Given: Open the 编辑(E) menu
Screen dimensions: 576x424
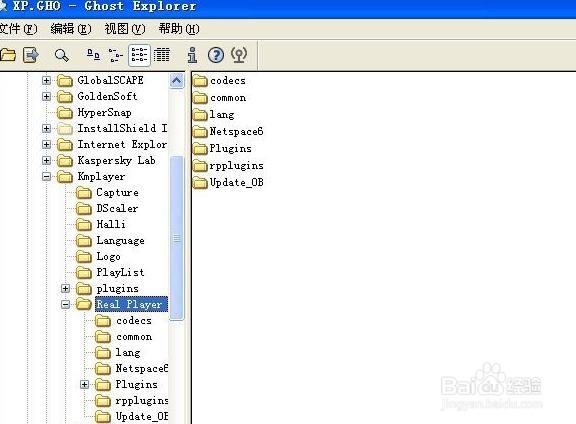Looking at the screenshot, I should [71, 29].
